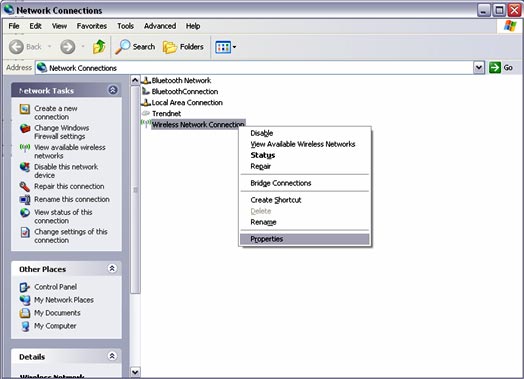
Task: Select the Wireless Network Connection antenna icon
Action: coord(146,123)
